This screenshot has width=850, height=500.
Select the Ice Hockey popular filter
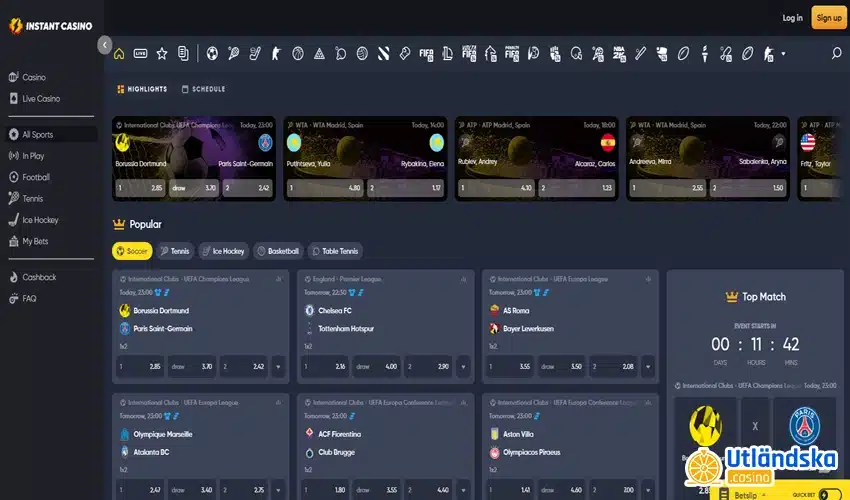(223, 251)
